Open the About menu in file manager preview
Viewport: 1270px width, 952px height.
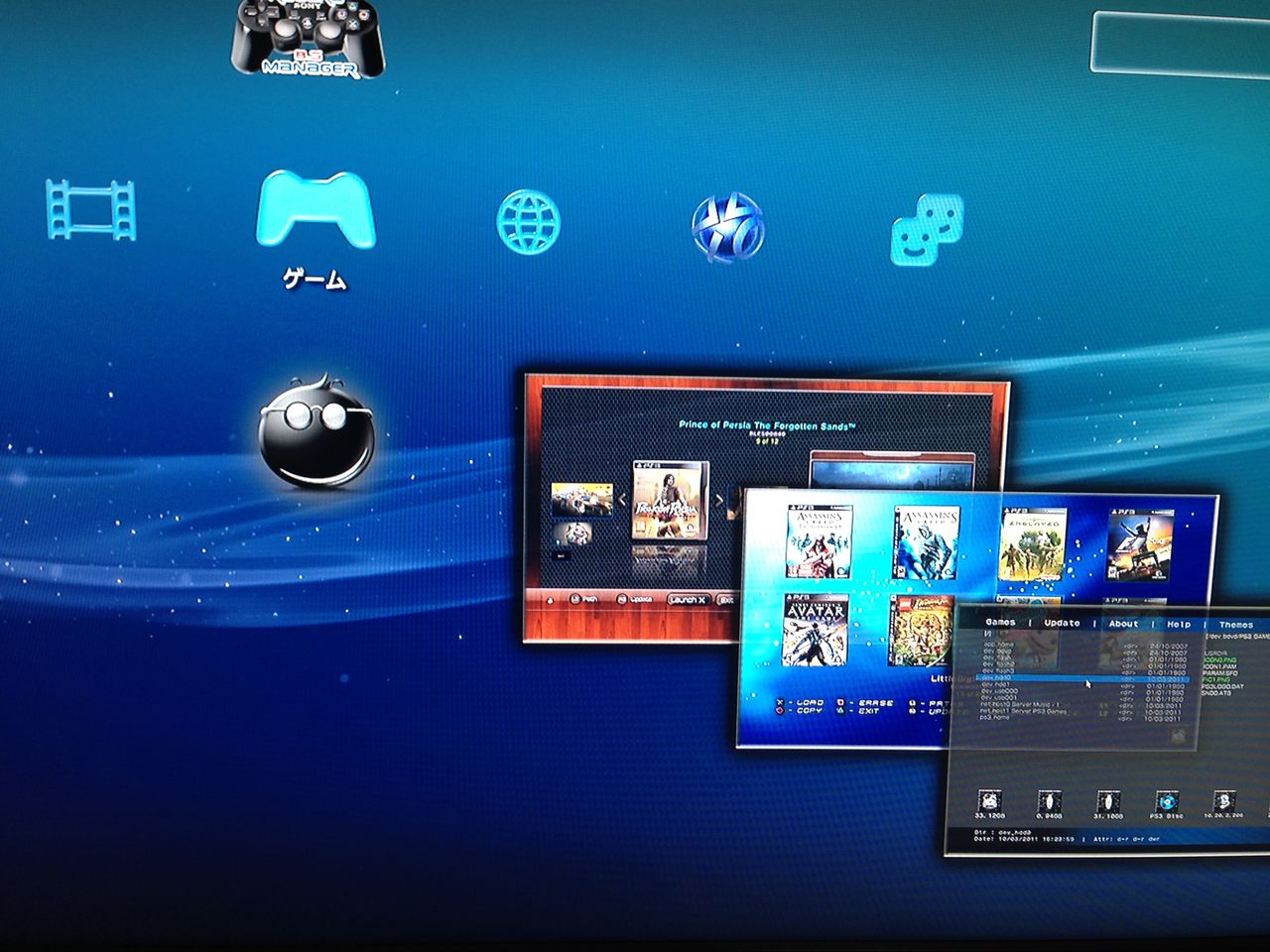pyautogui.click(x=1123, y=624)
